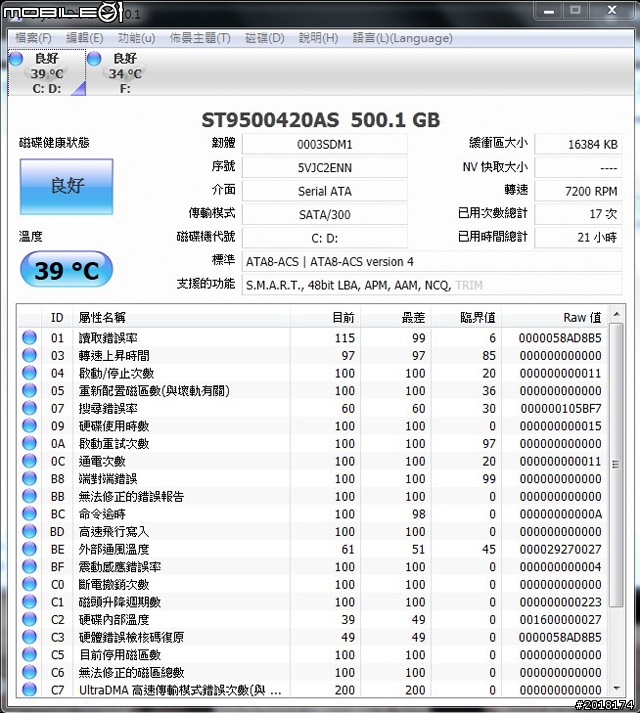The height and width of the screenshot is (713, 640).
Task: Click the status icon for attribute 09
Action: pyautogui.click(x=29, y=426)
